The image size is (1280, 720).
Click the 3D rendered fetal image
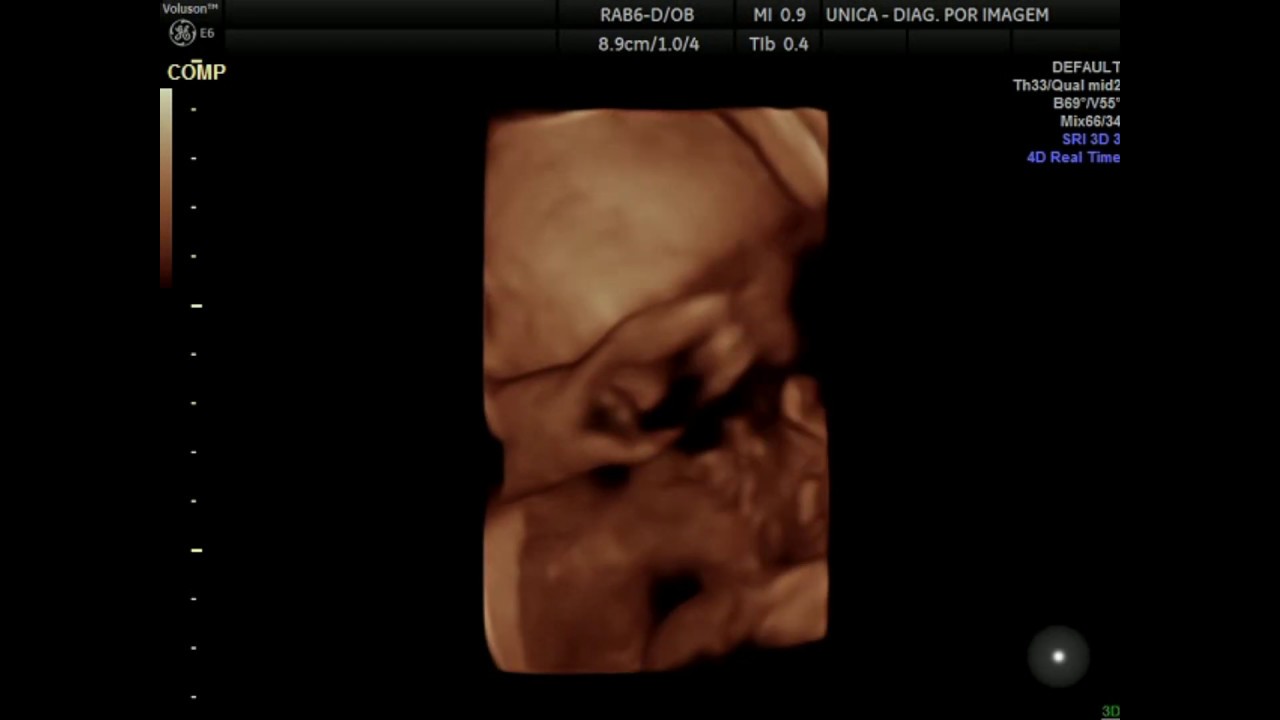656,390
